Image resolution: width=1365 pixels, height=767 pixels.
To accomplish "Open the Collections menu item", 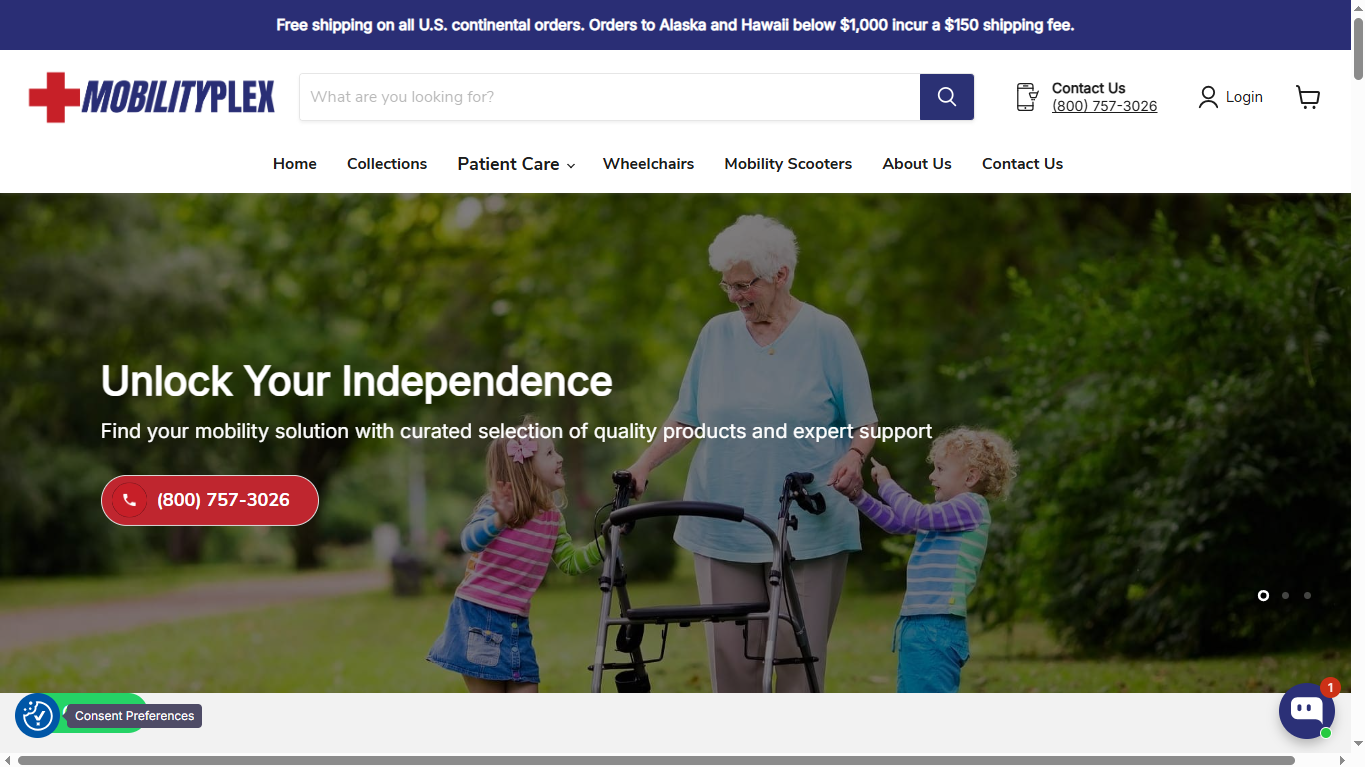I will tap(387, 164).
